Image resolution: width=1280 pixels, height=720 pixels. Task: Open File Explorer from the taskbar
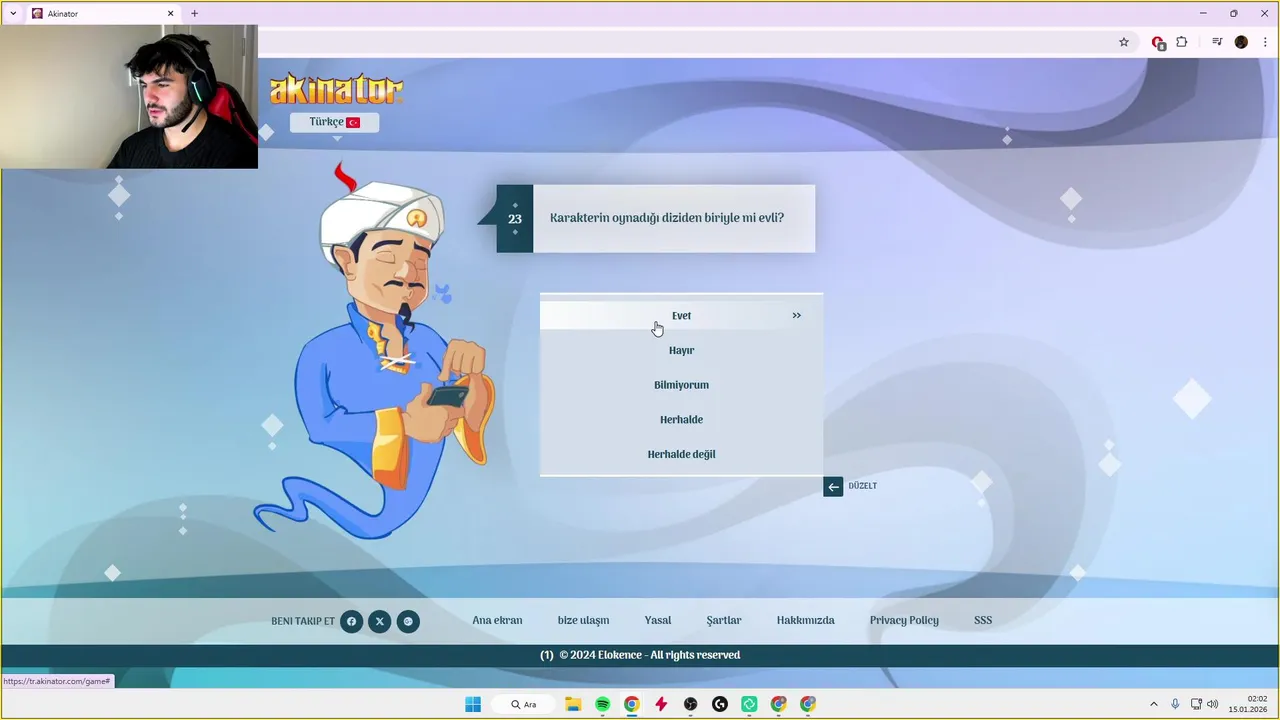coord(573,704)
